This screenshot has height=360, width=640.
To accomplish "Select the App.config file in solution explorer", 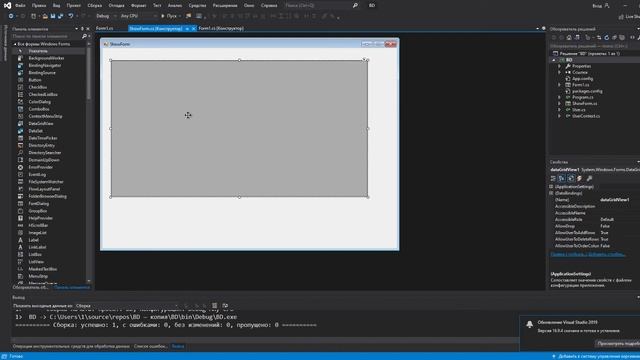I will pos(582,79).
